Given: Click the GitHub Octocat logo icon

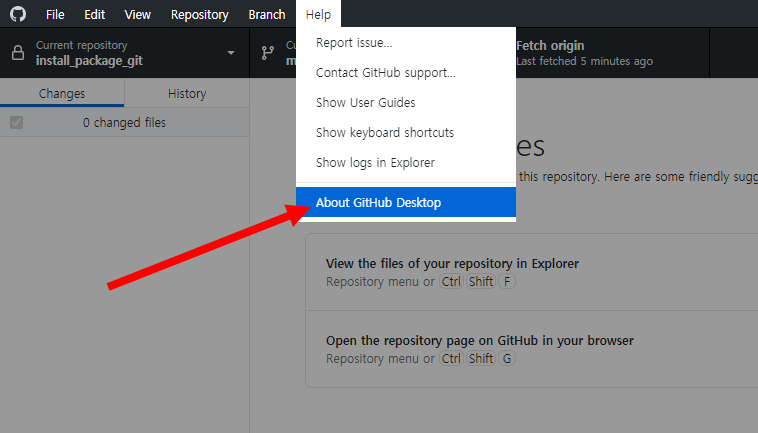Looking at the screenshot, I should [18, 14].
